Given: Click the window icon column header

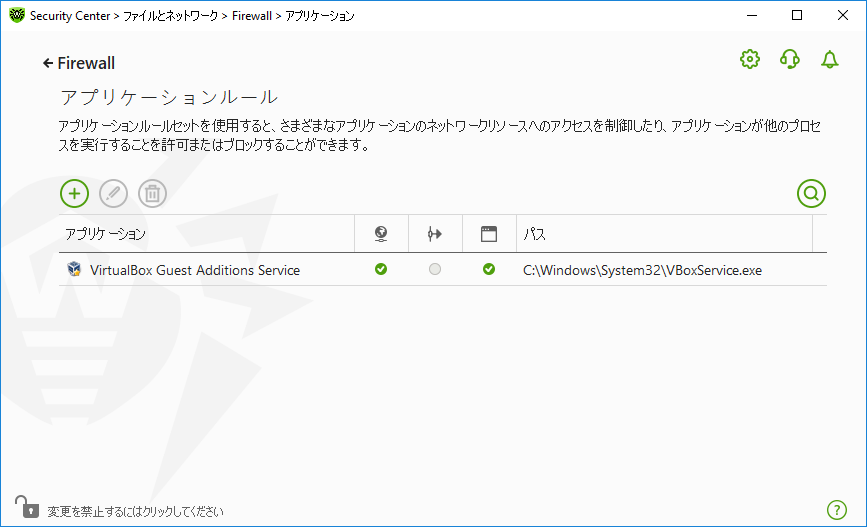Looking at the screenshot, I should tap(489, 234).
